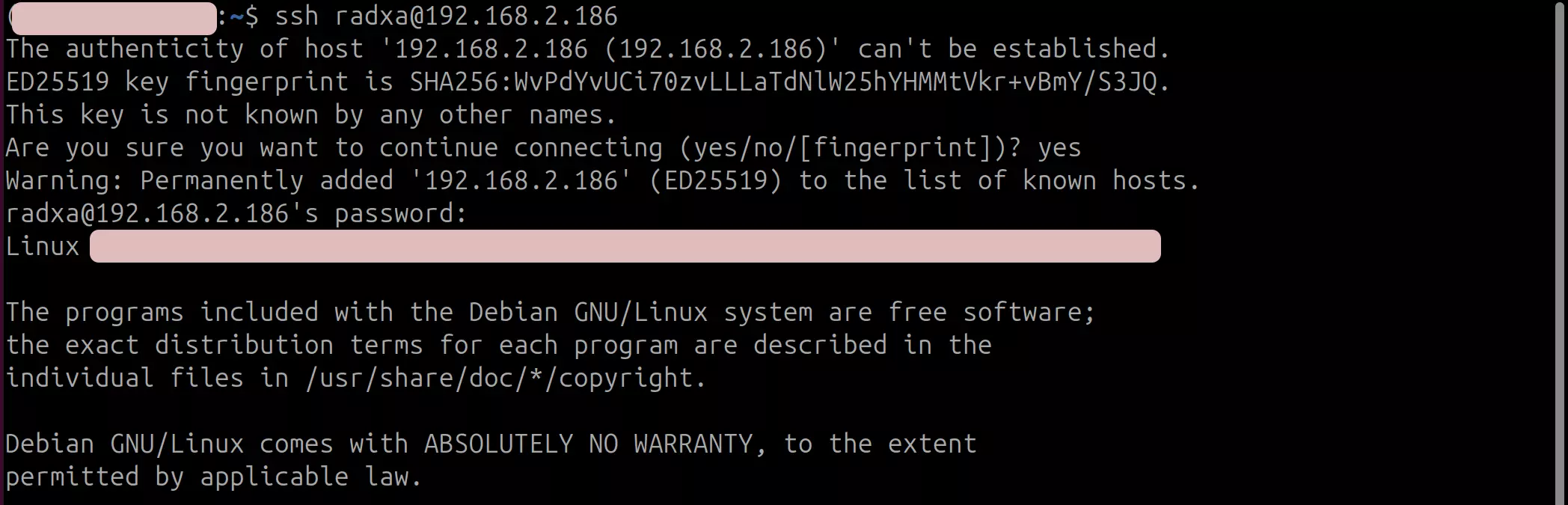1568x505 pixels.
Task: Click the 'ABSOLUTELY NO WARRANTY' text
Action: (x=588, y=444)
